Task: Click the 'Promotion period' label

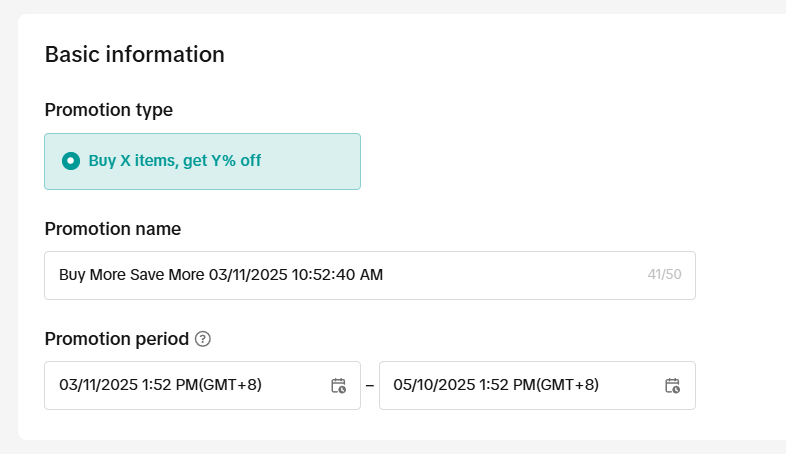Action: pos(117,339)
